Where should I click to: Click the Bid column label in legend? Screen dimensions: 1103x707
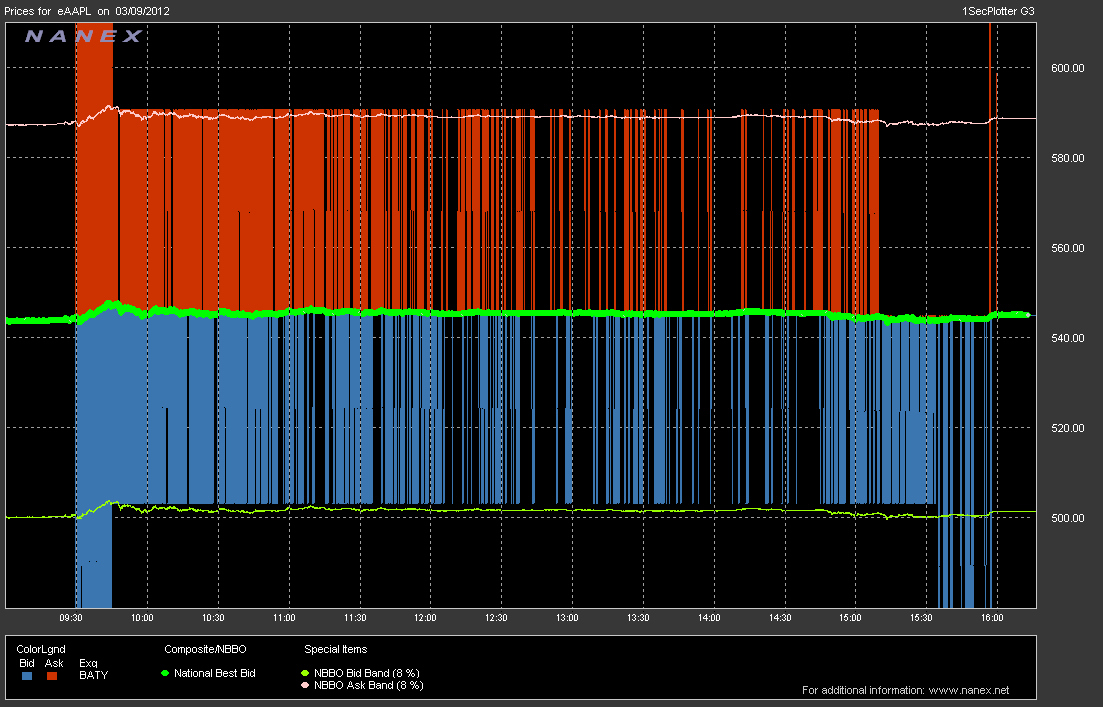click(27, 663)
